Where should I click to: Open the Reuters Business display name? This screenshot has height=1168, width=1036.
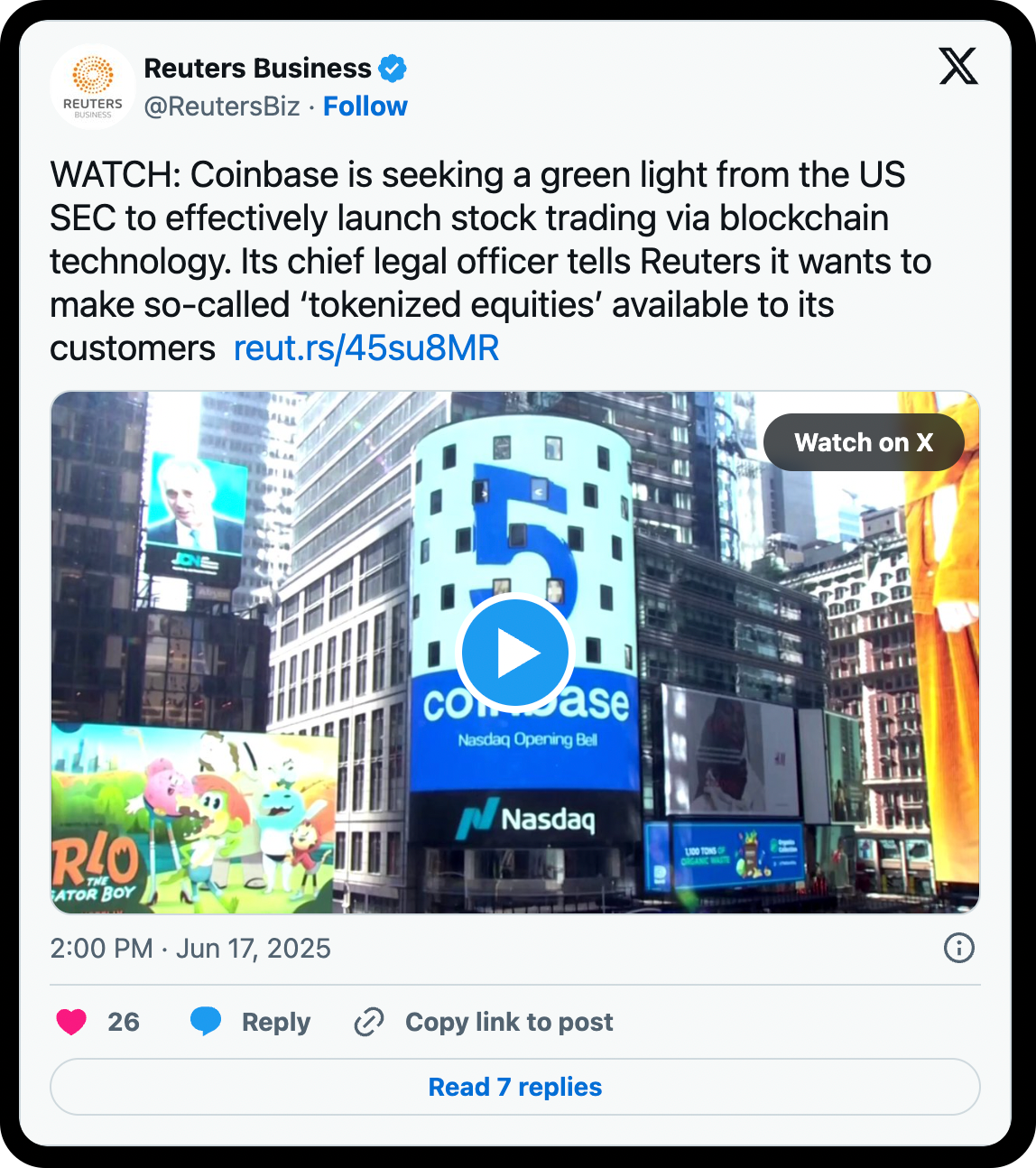coord(258,69)
